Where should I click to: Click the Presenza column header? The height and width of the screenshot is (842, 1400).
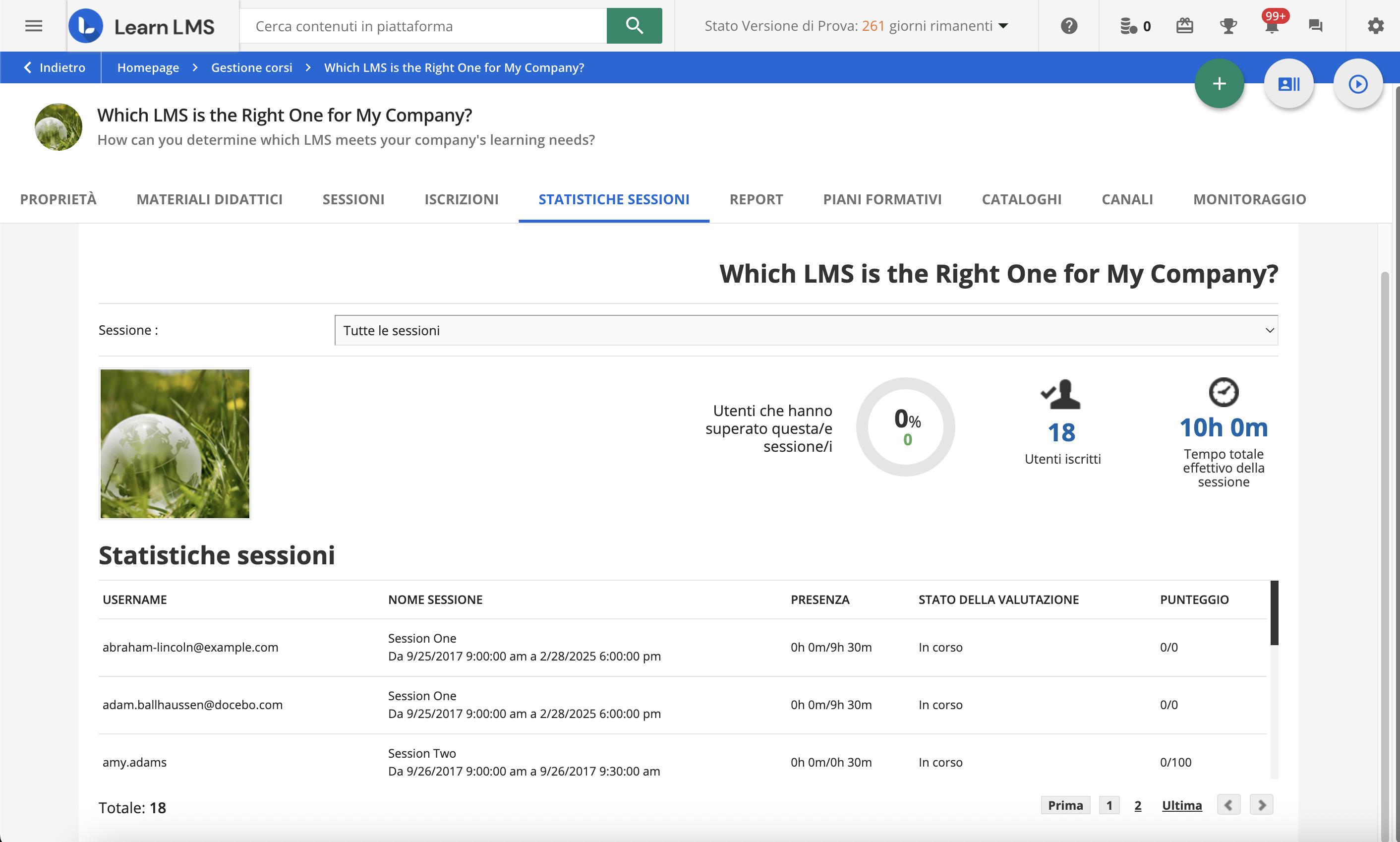pyautogui.click(x=819, y=599)
